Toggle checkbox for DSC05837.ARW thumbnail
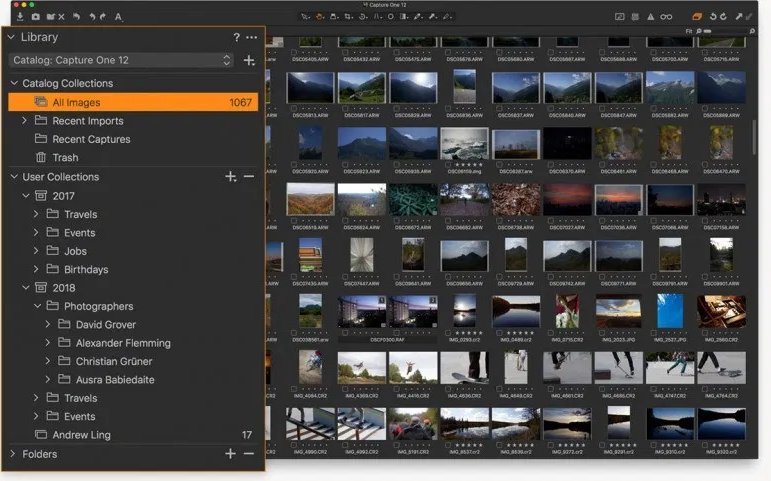The image size is (771, 481). click(499, 109)
